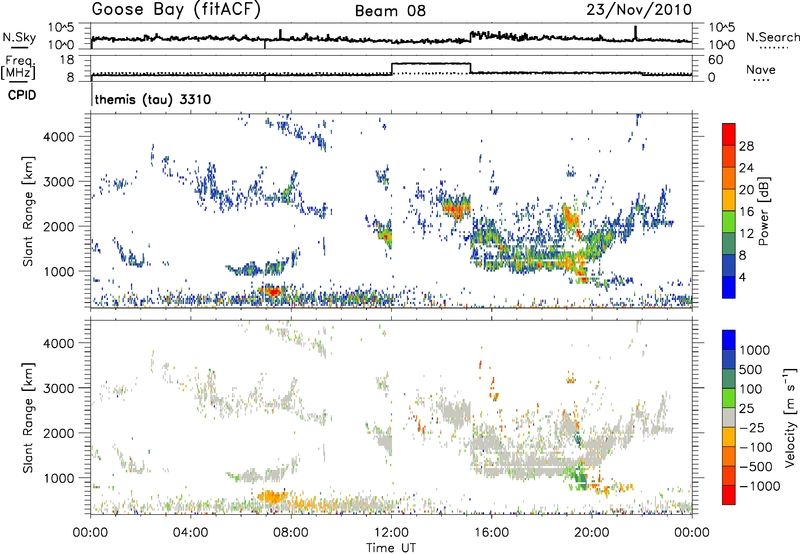Screen dimensions: 800x554
Task: Select the 3000 km tick in the power panel
Action: (x=58, y=182)
